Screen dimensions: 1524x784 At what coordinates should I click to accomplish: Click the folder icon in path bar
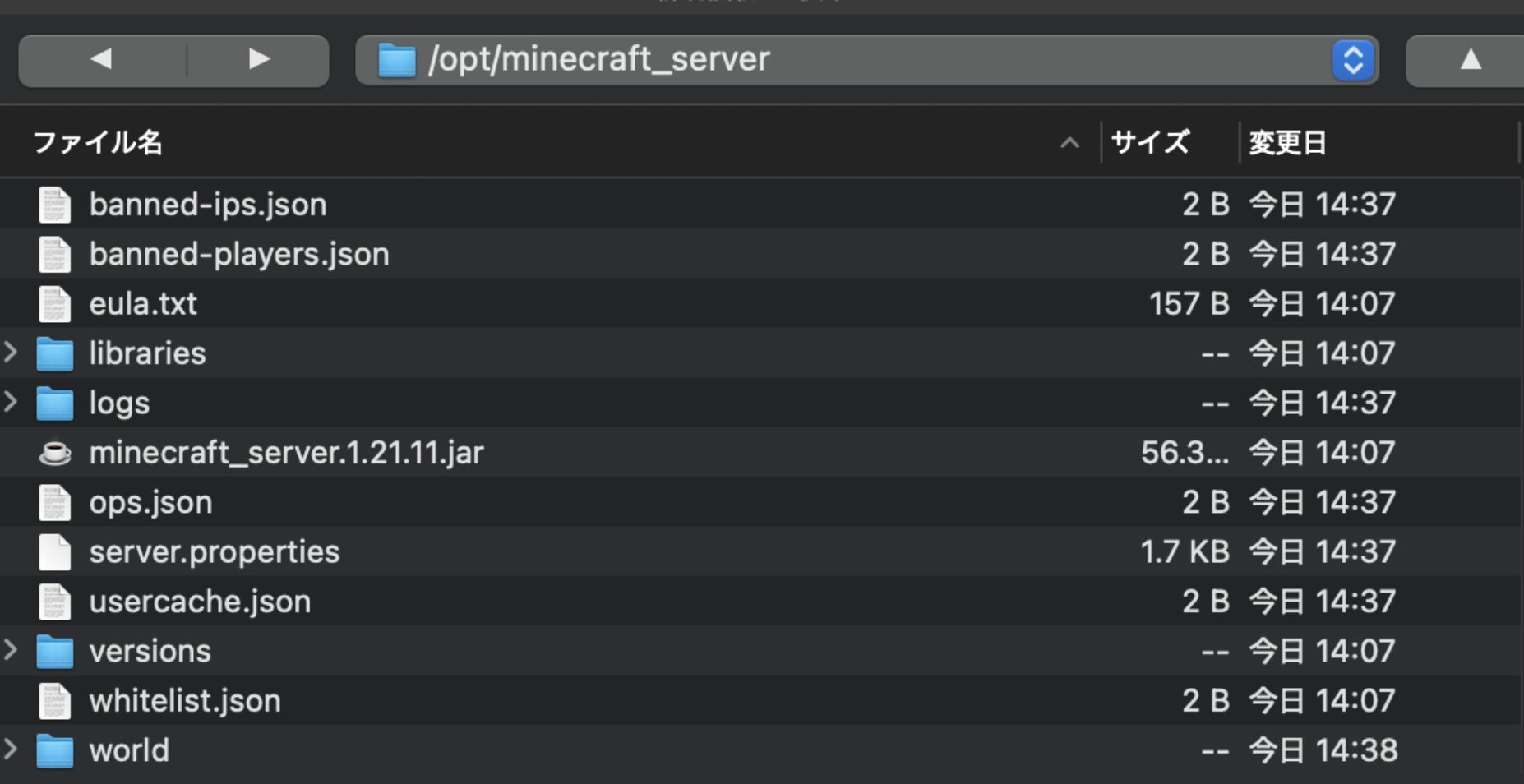tap(397, 60)
